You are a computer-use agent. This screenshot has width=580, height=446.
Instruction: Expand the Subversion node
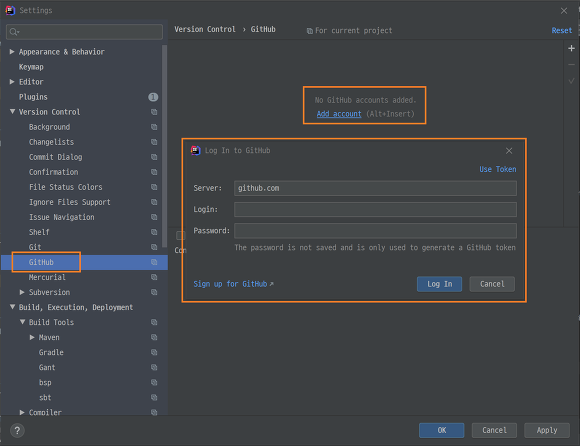tap(22, 292)
